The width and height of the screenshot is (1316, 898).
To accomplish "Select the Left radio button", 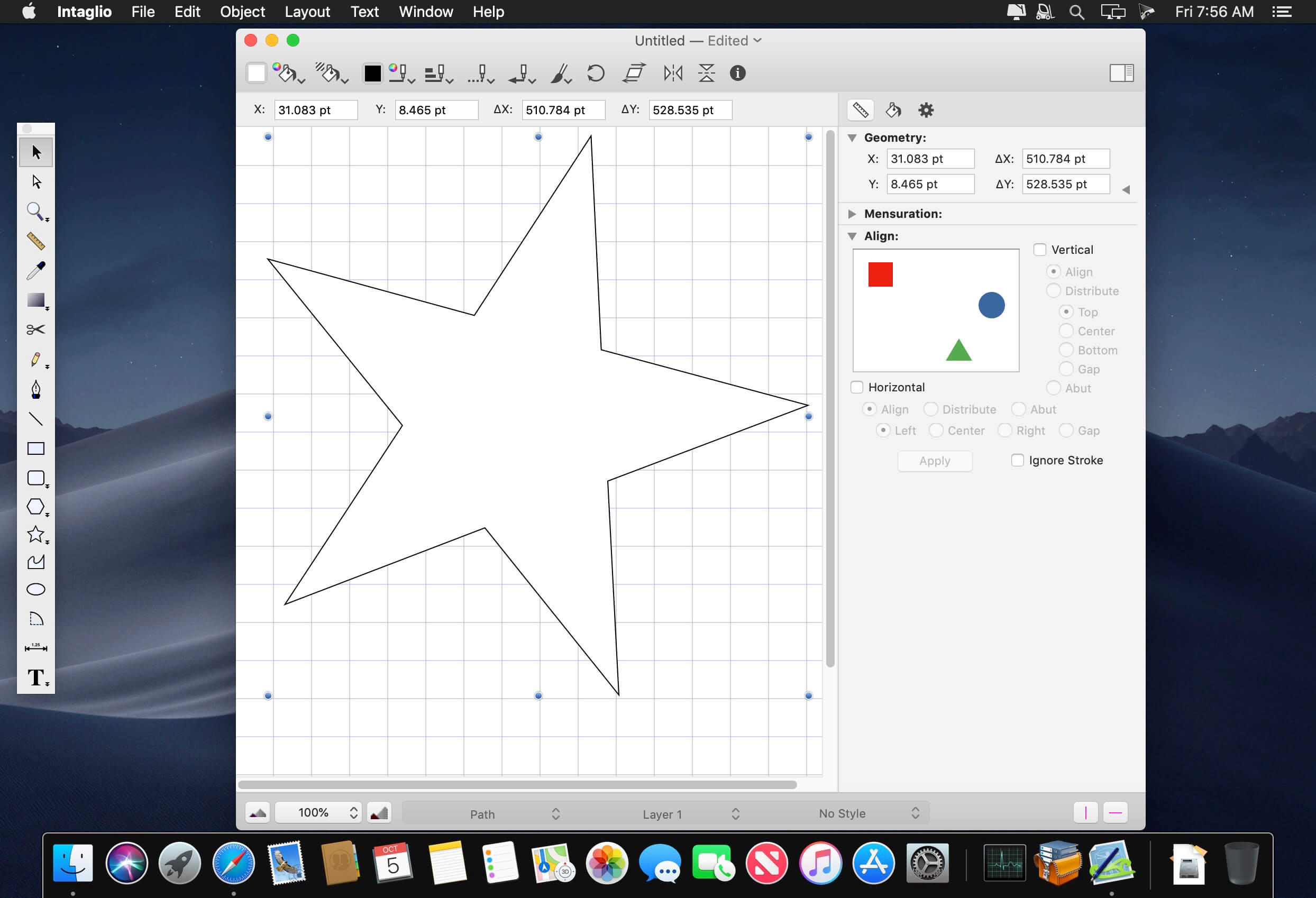I will coord(883,431).
